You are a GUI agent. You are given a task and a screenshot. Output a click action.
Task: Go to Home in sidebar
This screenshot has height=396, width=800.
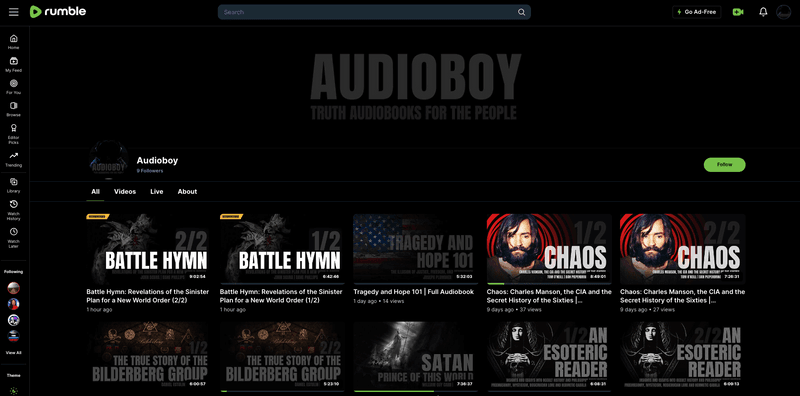14,42
